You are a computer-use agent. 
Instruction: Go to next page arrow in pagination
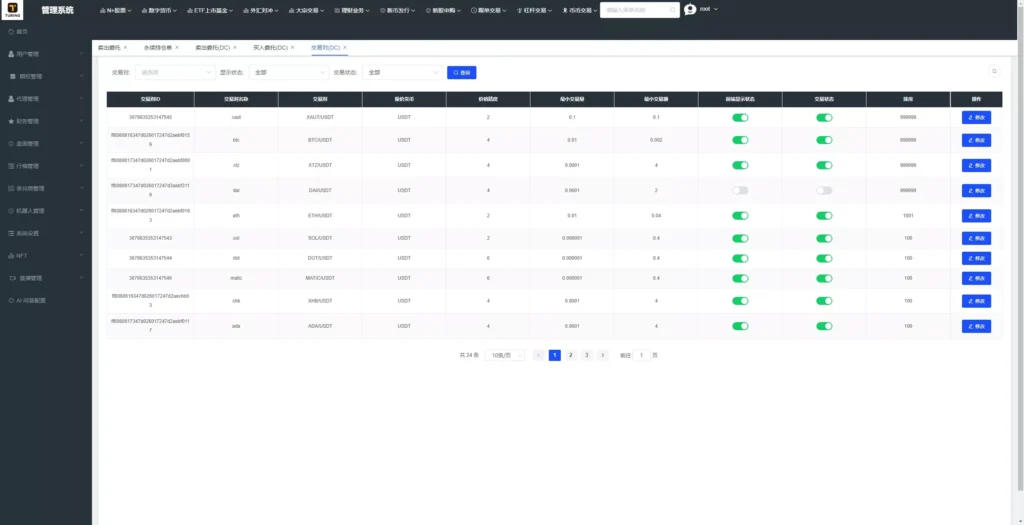tap(603, 355)
